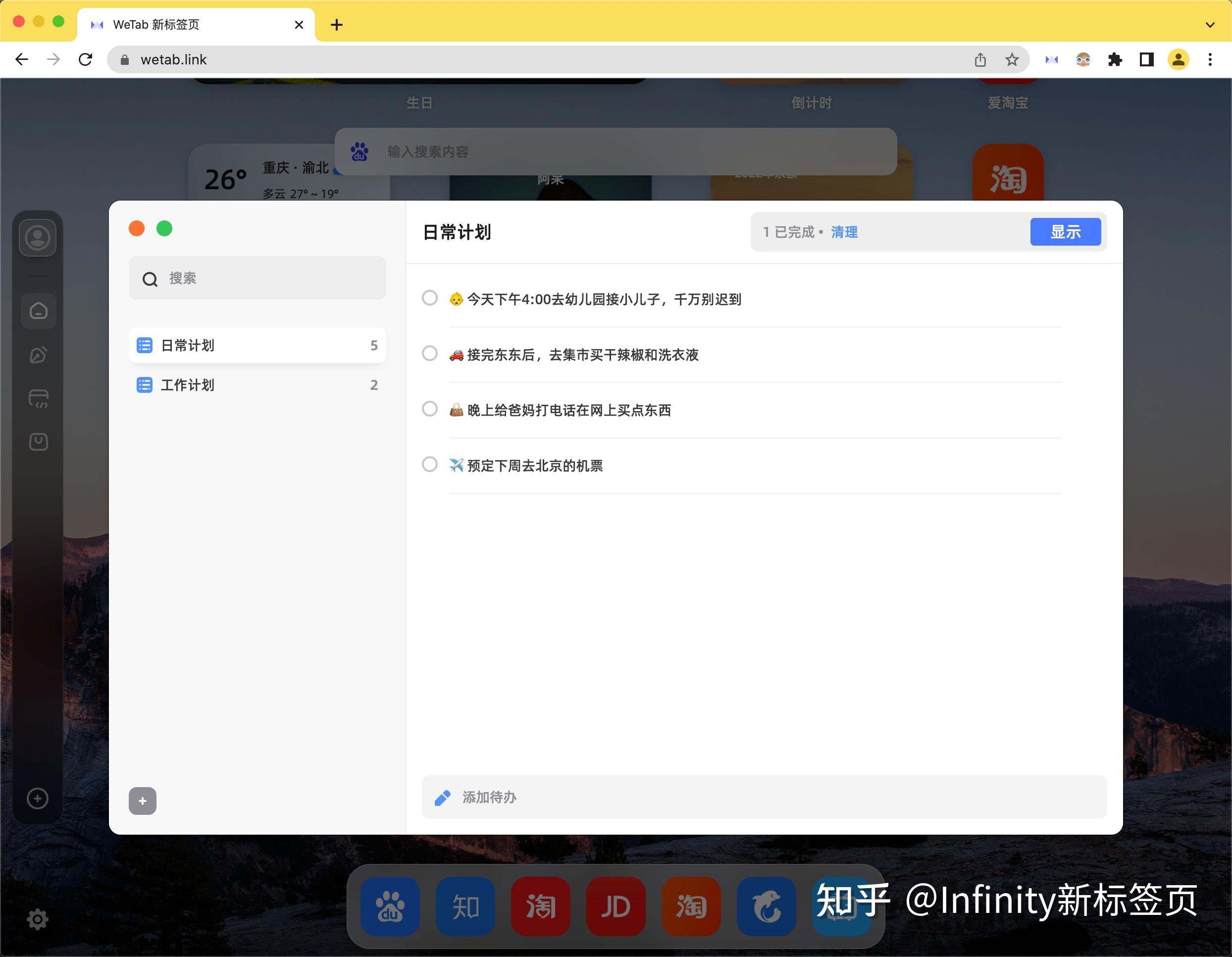1232x957 pixels.
Task: Complete the 预定北京机票 todo item
Action: 430,465
